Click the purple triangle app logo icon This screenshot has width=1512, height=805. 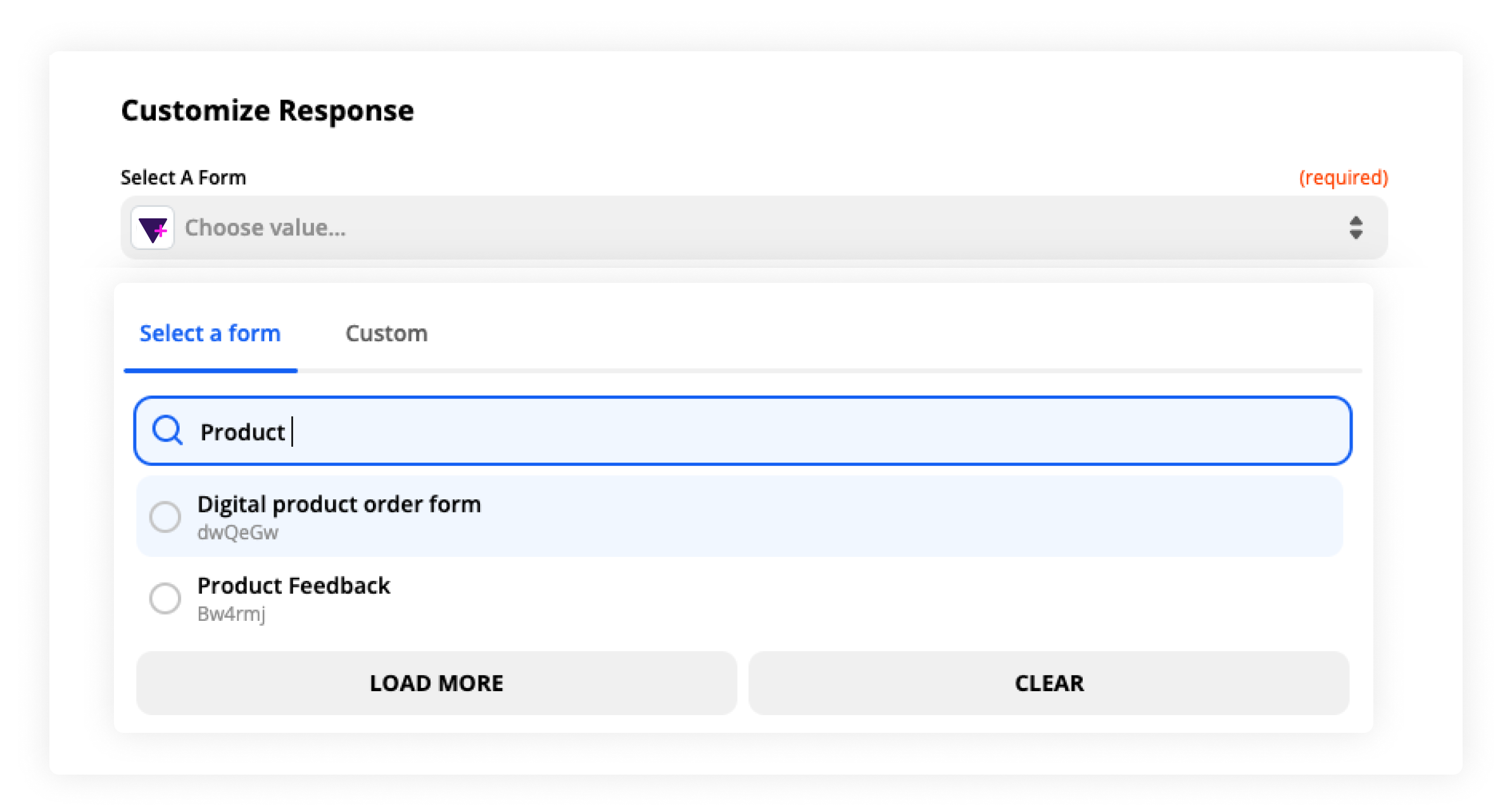[x=153, y=228]
